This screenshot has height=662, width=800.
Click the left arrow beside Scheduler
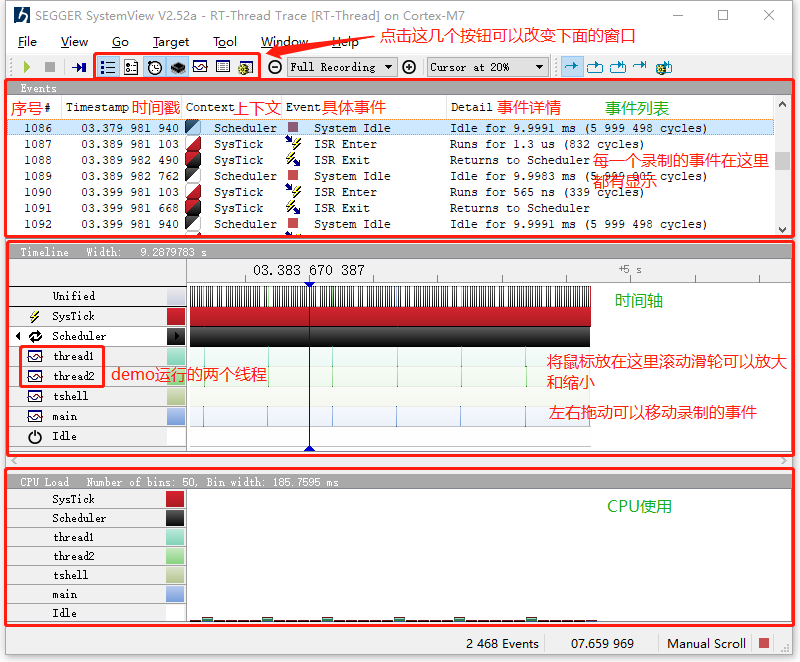tap(17, 336)
